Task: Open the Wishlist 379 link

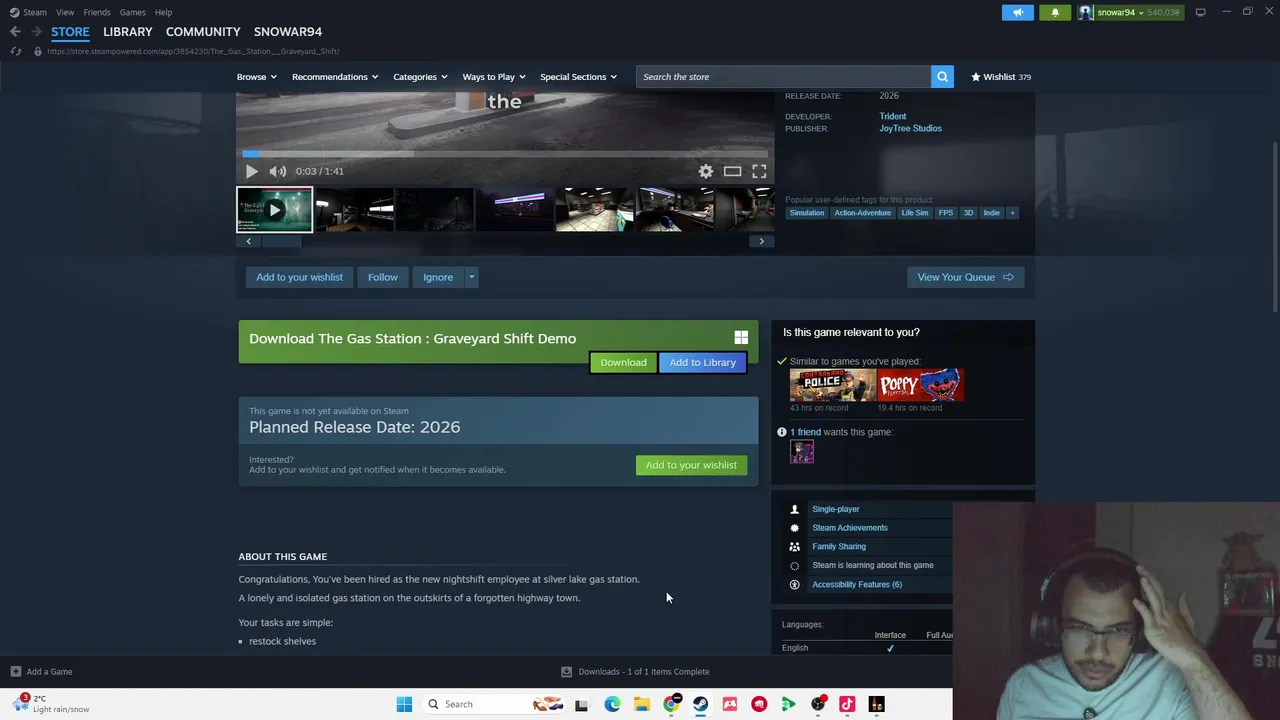Action: [1001, 77]
